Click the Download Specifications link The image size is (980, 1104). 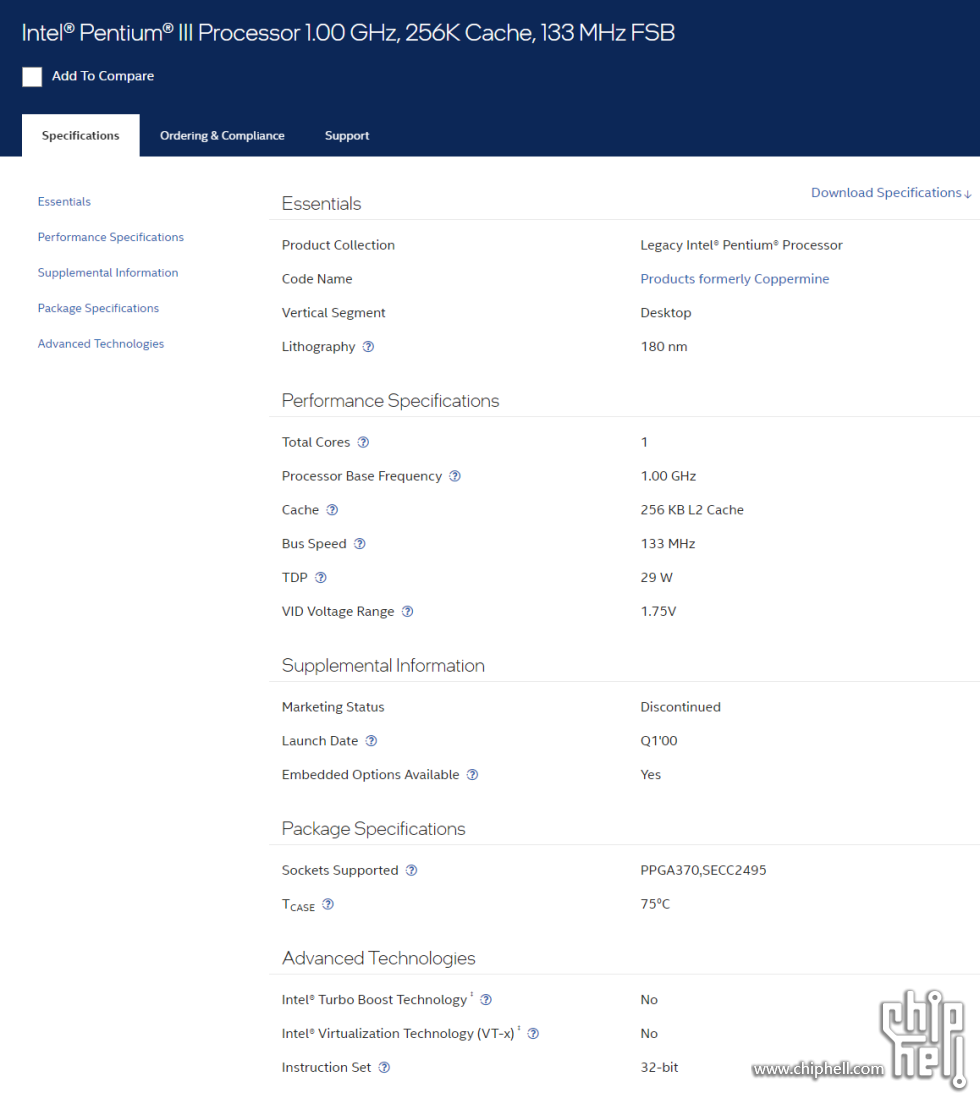coord(891,193)
